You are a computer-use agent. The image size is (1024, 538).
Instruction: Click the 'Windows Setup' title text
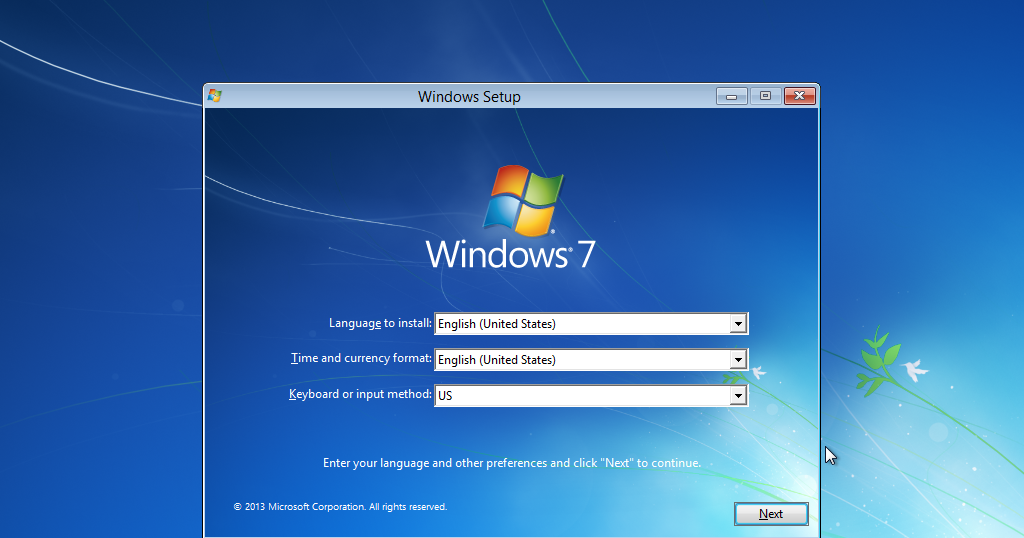coord(469,97)
